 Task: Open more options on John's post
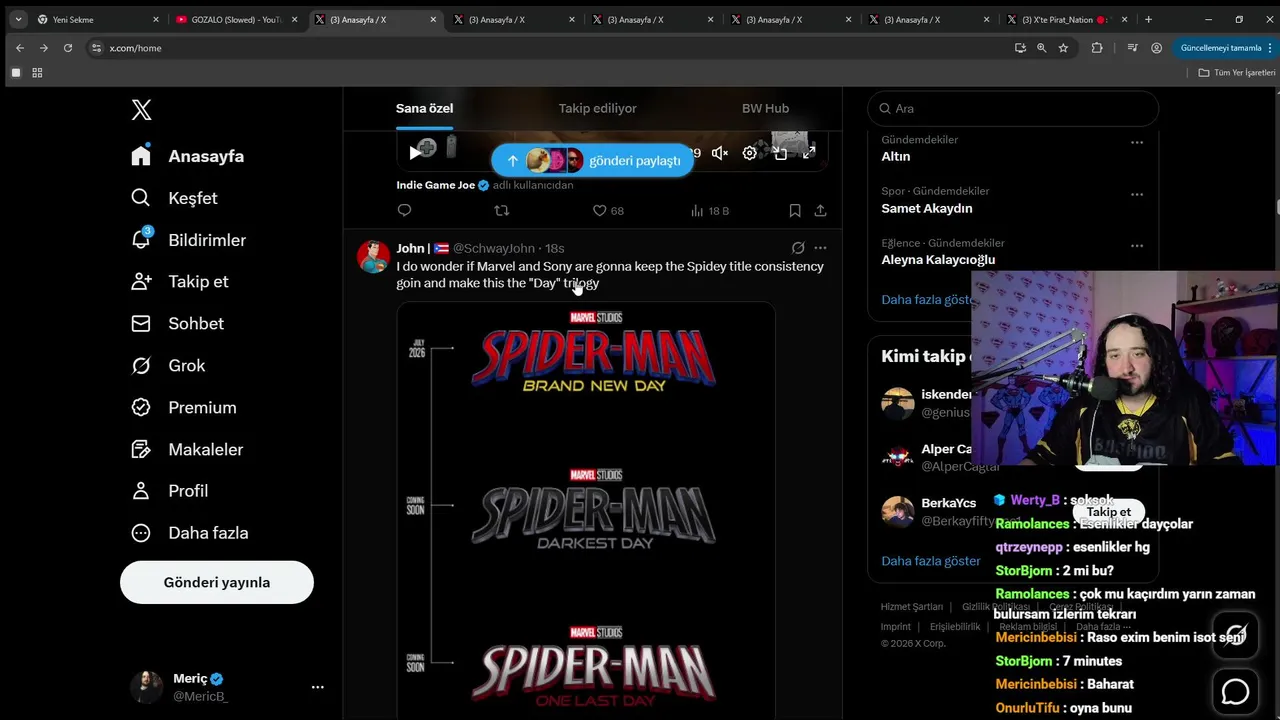tap(821, 248)
